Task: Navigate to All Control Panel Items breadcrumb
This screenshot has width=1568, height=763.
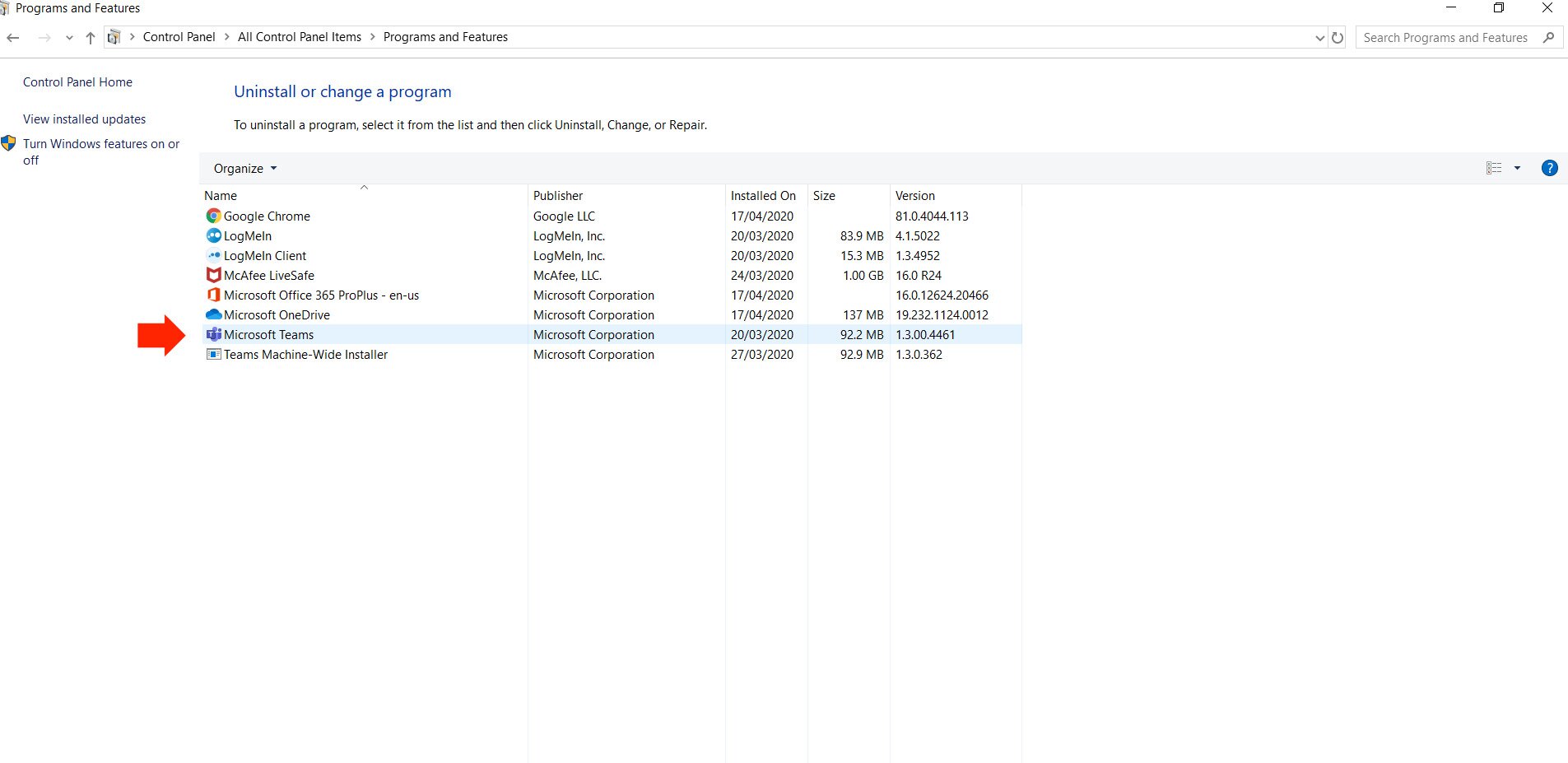Action: point(300,37)
